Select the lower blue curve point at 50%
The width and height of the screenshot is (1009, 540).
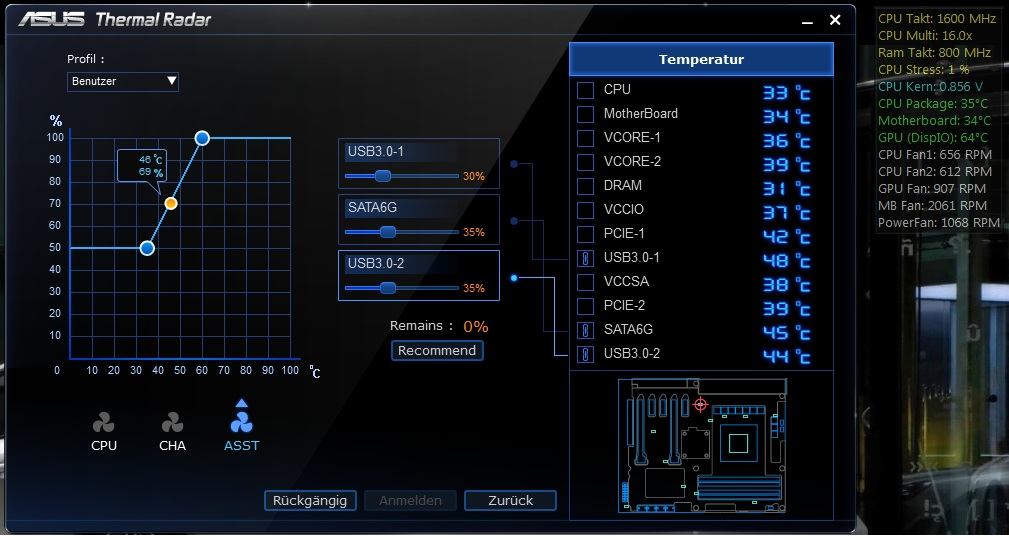click(x=147, y=248)
